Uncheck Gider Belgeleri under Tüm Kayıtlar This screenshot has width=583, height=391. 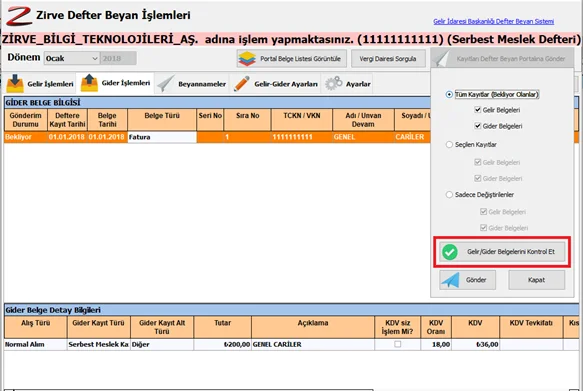(x=478, y=126)
